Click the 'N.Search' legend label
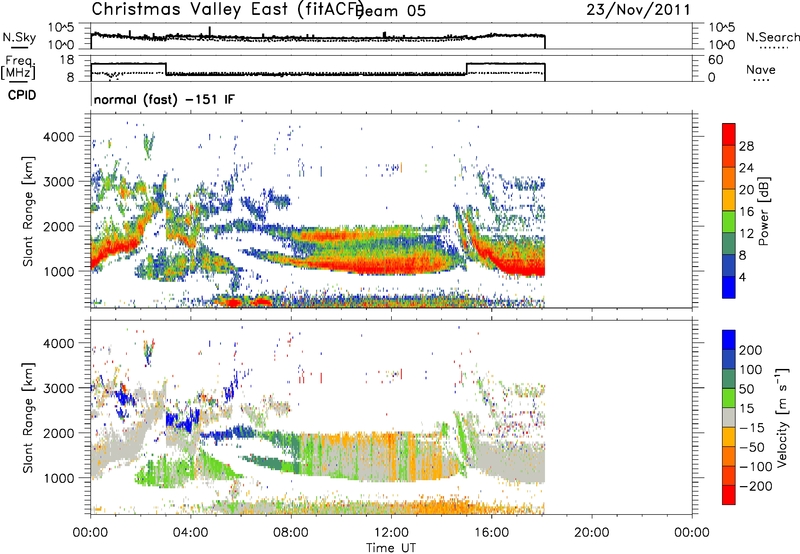The width and height of the screenshot is (800, 554). [x=772, y=37]
